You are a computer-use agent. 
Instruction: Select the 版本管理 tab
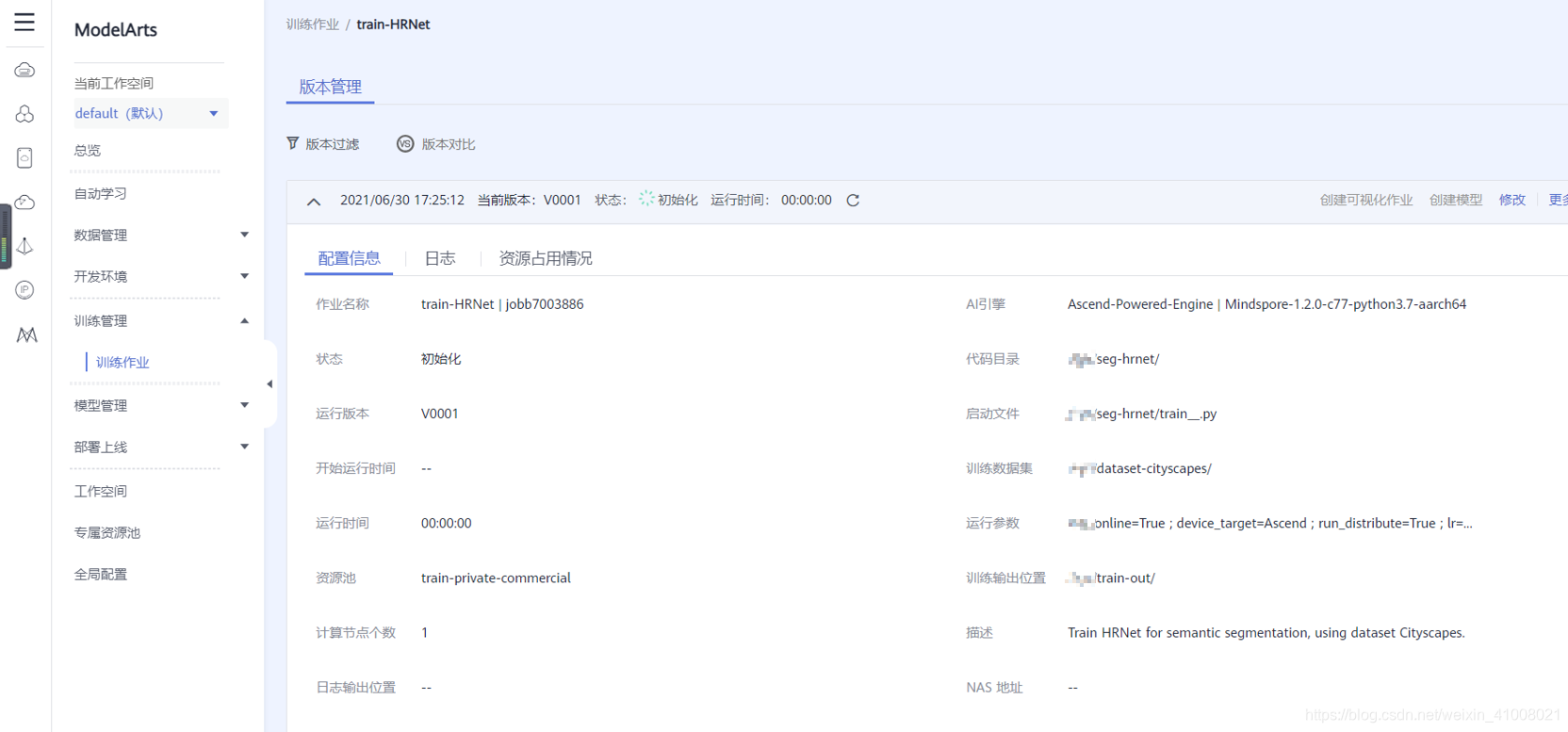click(330, 87)
